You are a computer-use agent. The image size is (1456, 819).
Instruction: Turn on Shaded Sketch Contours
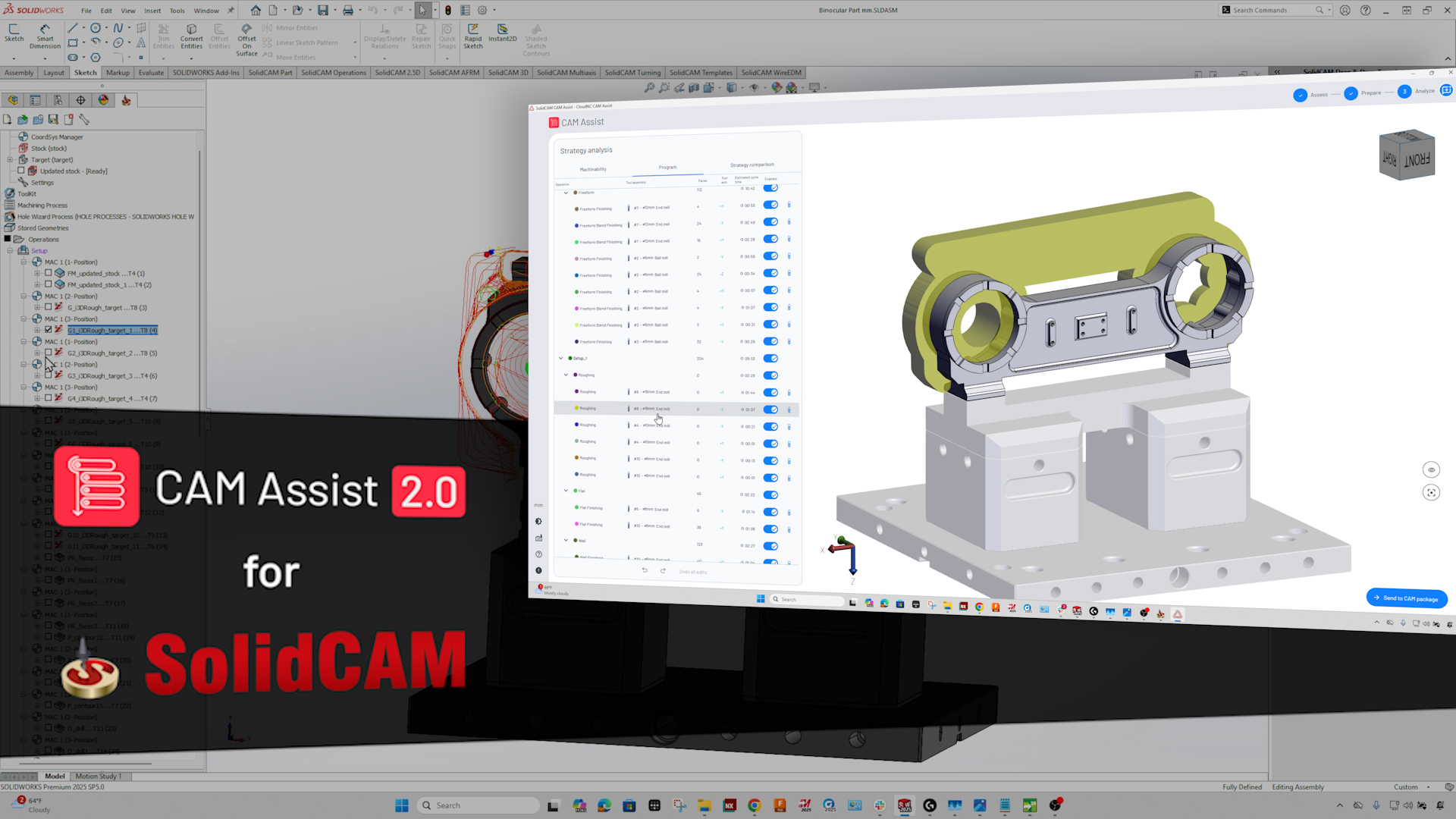[x=536, y=38]
